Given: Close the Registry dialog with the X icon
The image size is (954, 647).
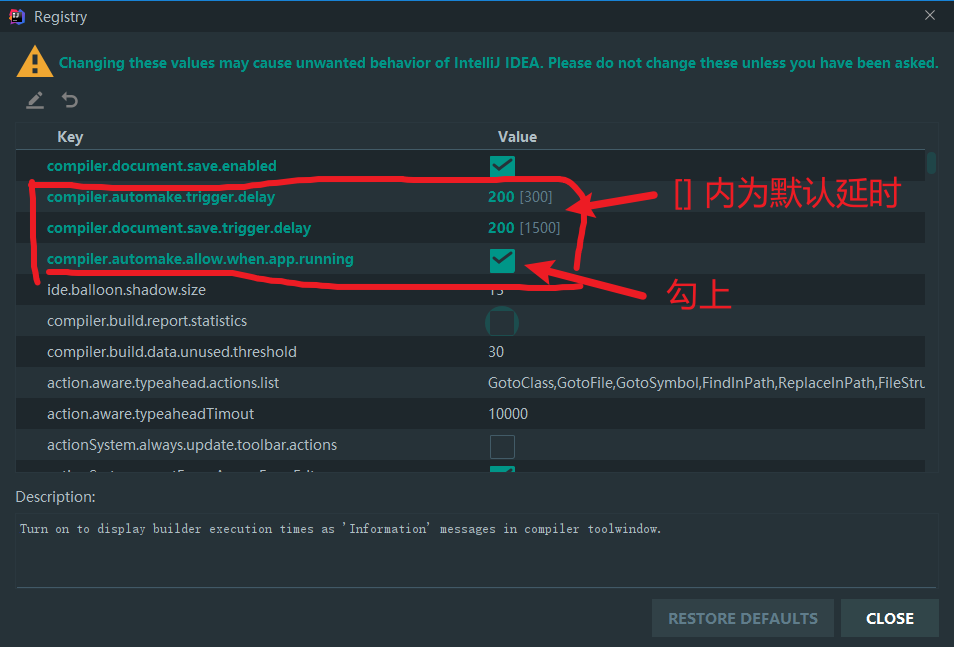Looking at the screenshot, I should click(x=930, y=15).
